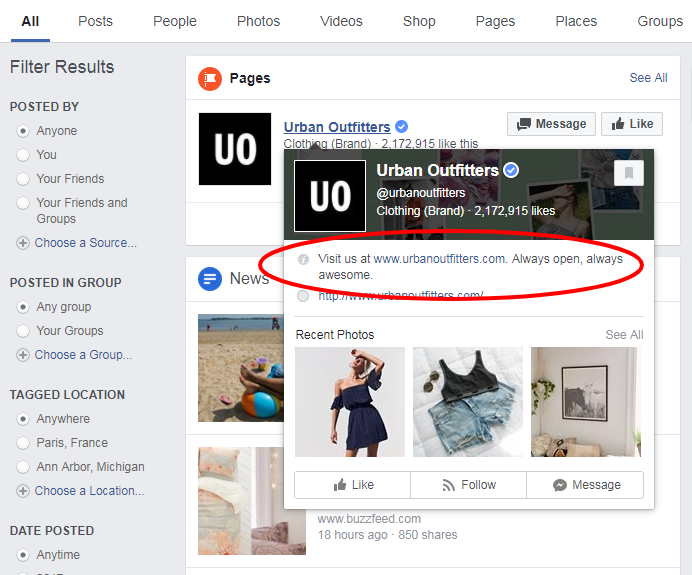Select the Anywhere location radio
Image resolution: width=692 pixels, height=575 pixels.
(x=23, y=419)
